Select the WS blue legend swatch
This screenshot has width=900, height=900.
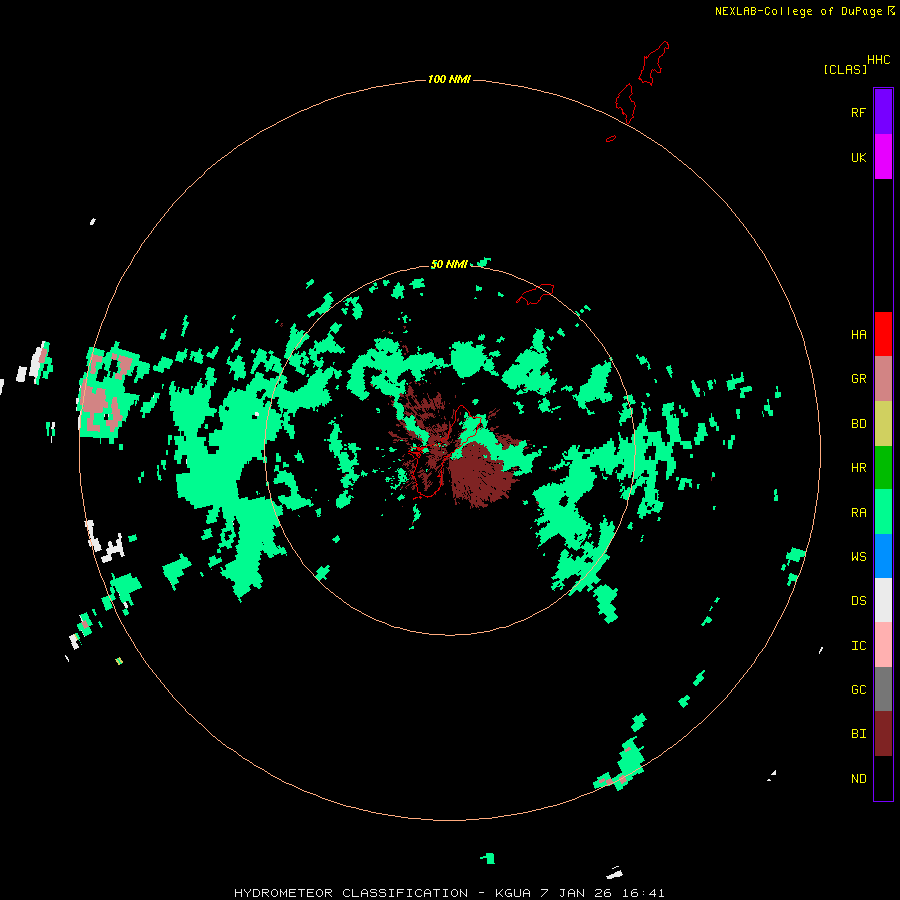883,556
